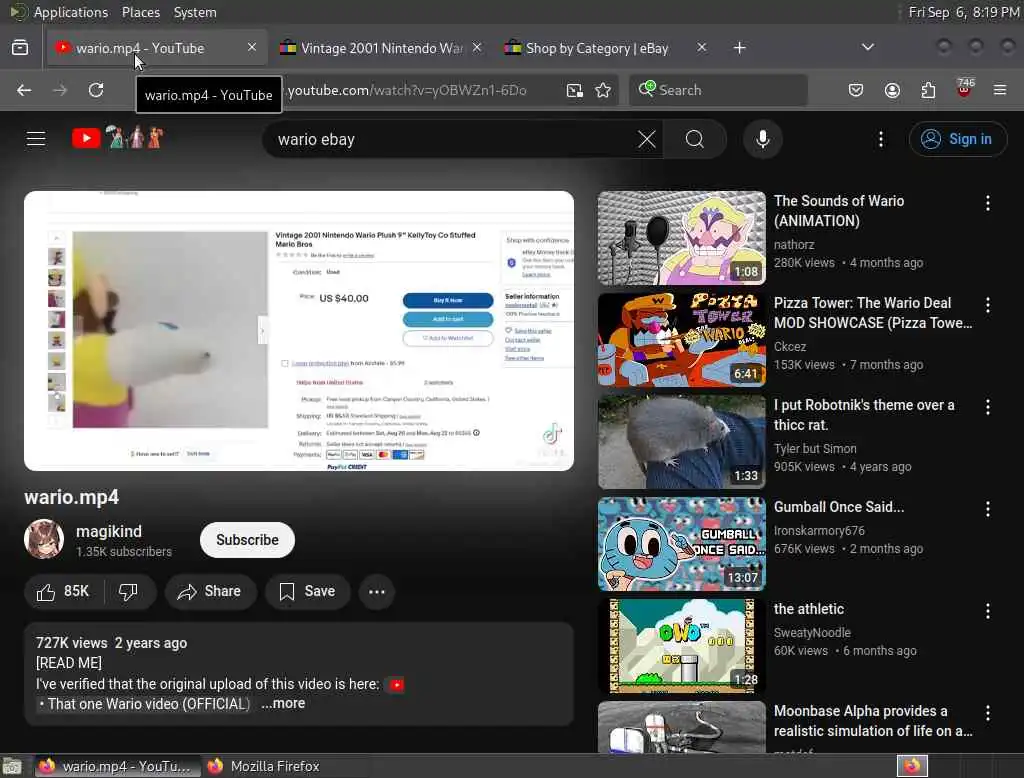Reload the current page
Screen dimensions: 1024x778
coord(96,90)
